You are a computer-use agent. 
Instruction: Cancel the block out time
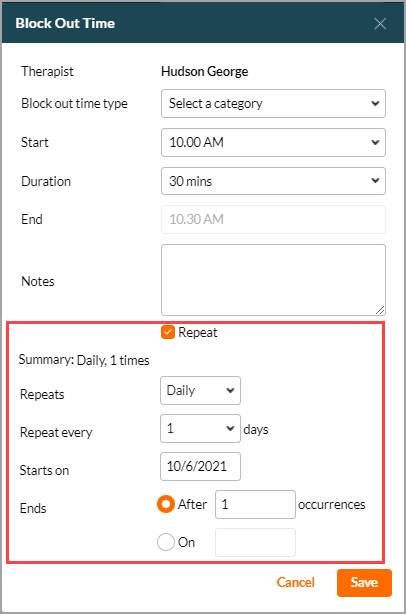[296, 582]
